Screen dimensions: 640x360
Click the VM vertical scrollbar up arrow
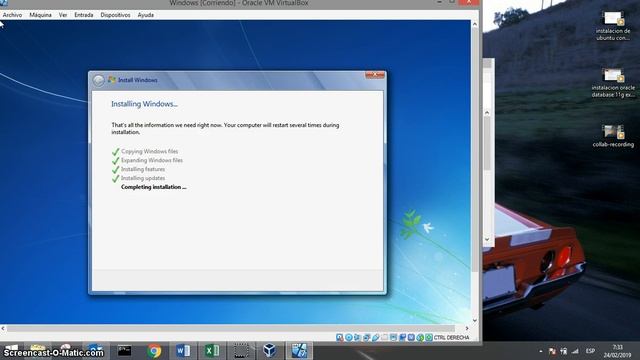pos(475,24)
